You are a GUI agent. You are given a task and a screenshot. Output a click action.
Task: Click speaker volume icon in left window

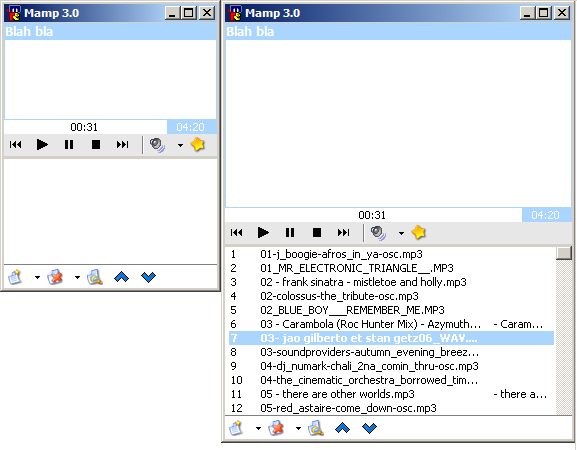[x=157, y=145]
